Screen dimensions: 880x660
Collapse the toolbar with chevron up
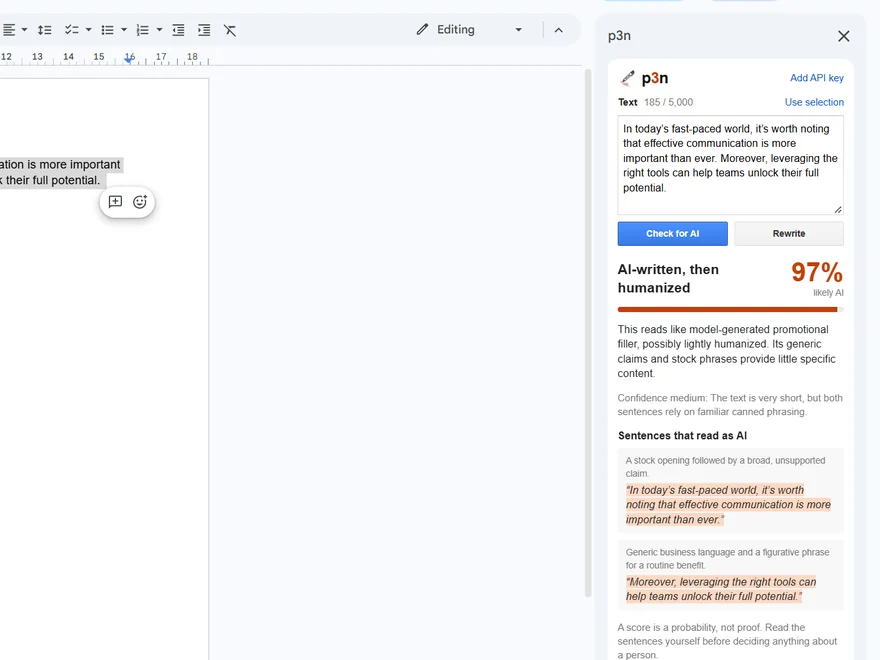coord(558,30)
